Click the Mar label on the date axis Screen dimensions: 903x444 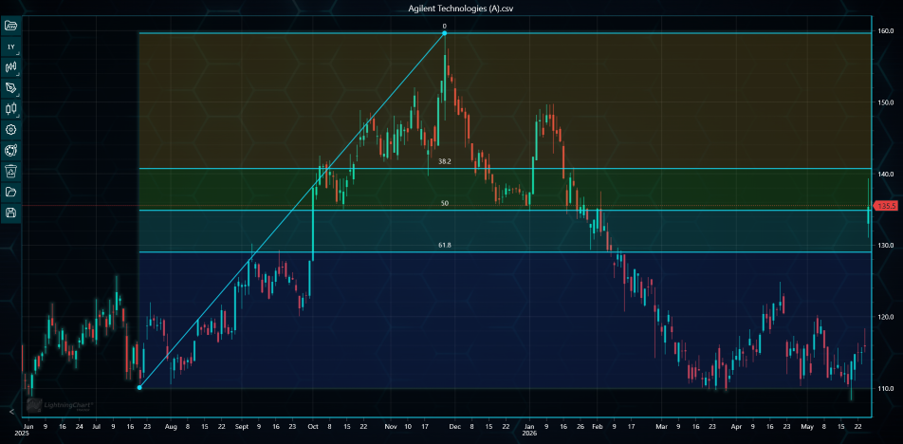click(x=661, y=427)
